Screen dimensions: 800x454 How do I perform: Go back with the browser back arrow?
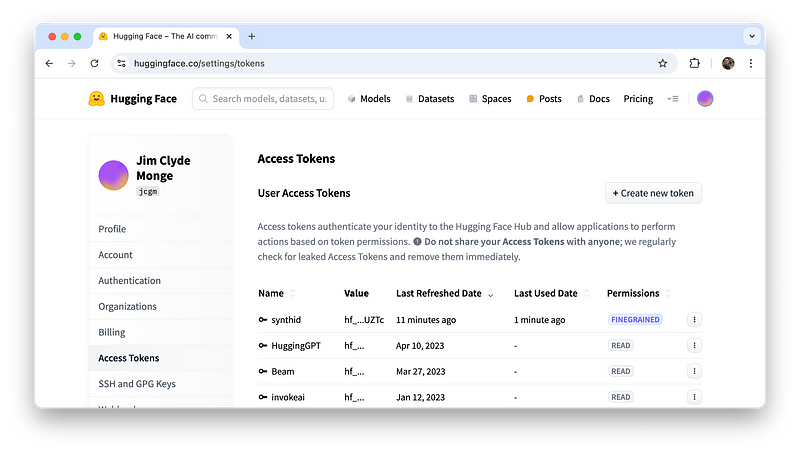click(49, 63)
